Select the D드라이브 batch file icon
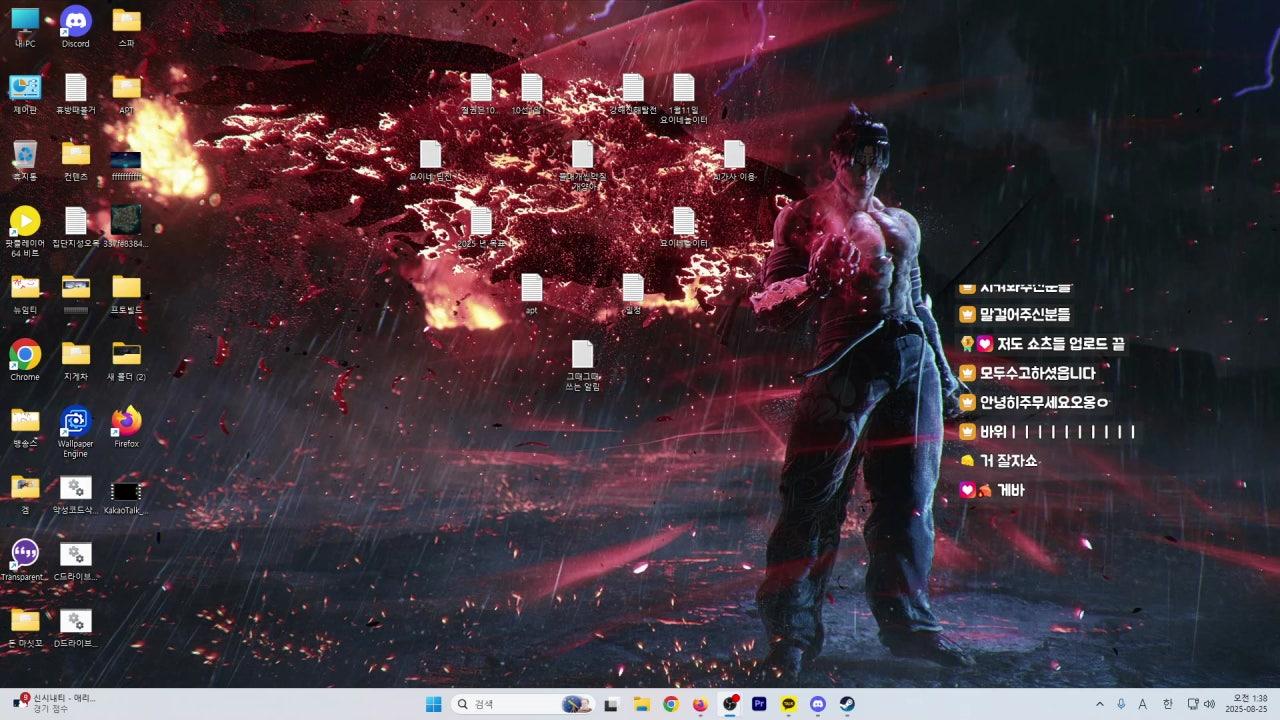The height and width of the screenshot is (720, 1280). [76, 627]
